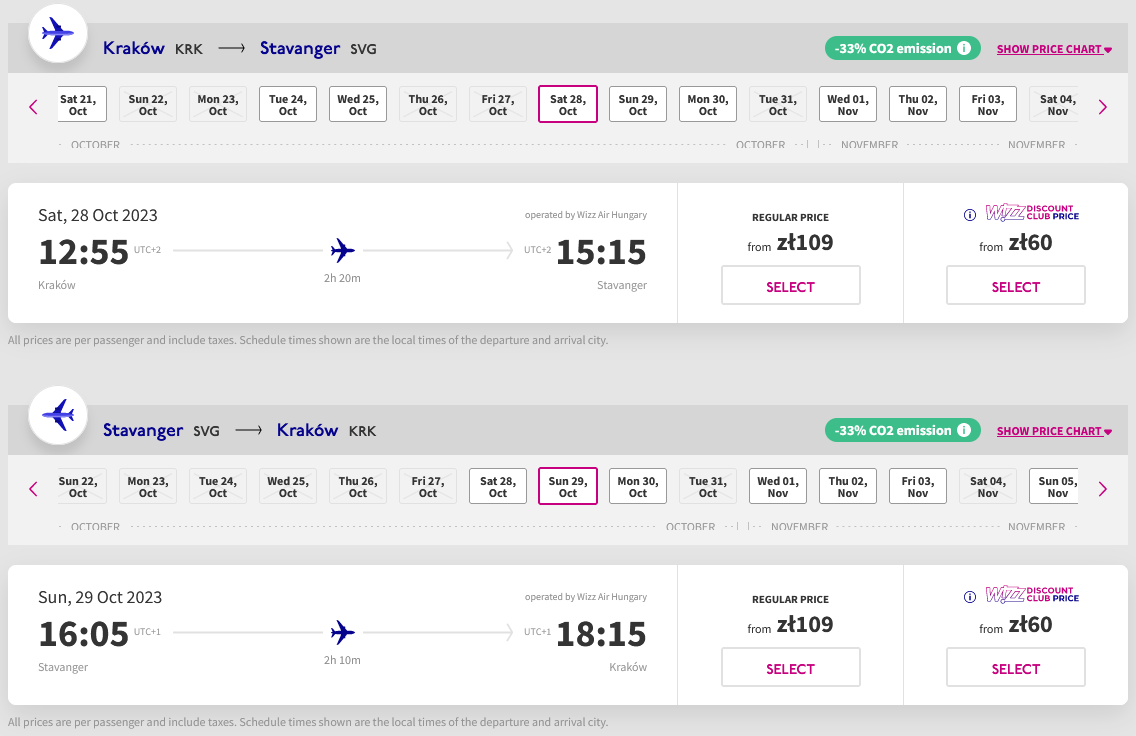Viewport: 1136px width, 736px height.
Task: Show later dates for Kraków to Stavanger
Action: (x=1103, y=107)
